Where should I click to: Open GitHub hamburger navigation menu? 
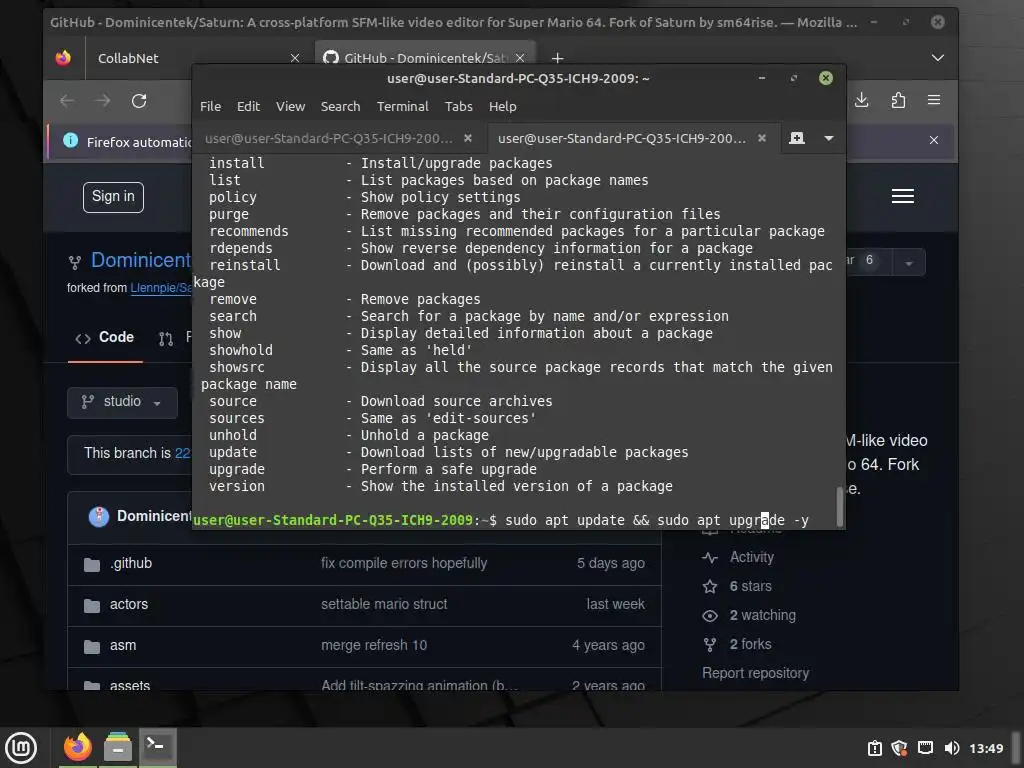[903, 196]
